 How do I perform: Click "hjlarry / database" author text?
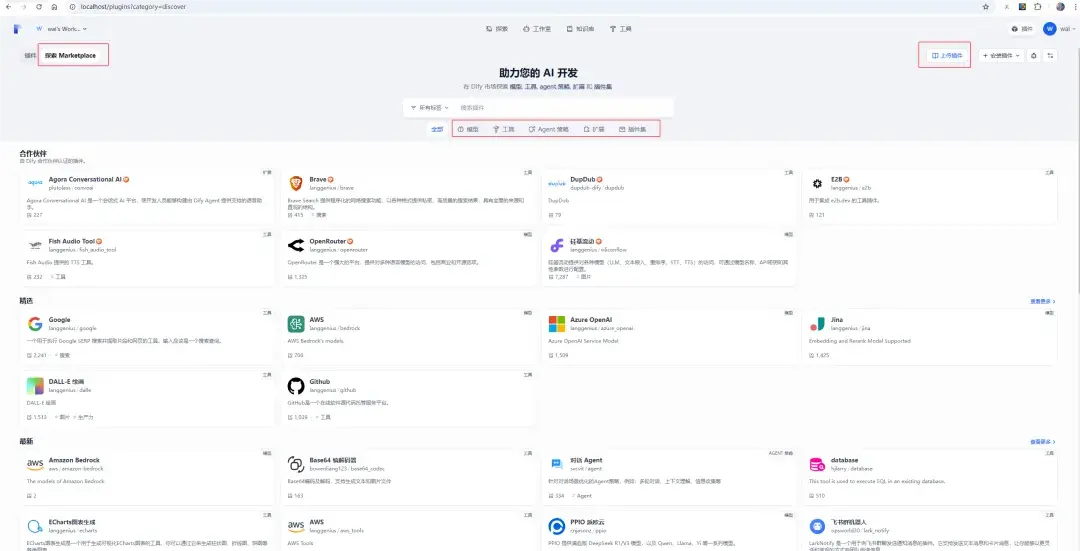(851, 468)
